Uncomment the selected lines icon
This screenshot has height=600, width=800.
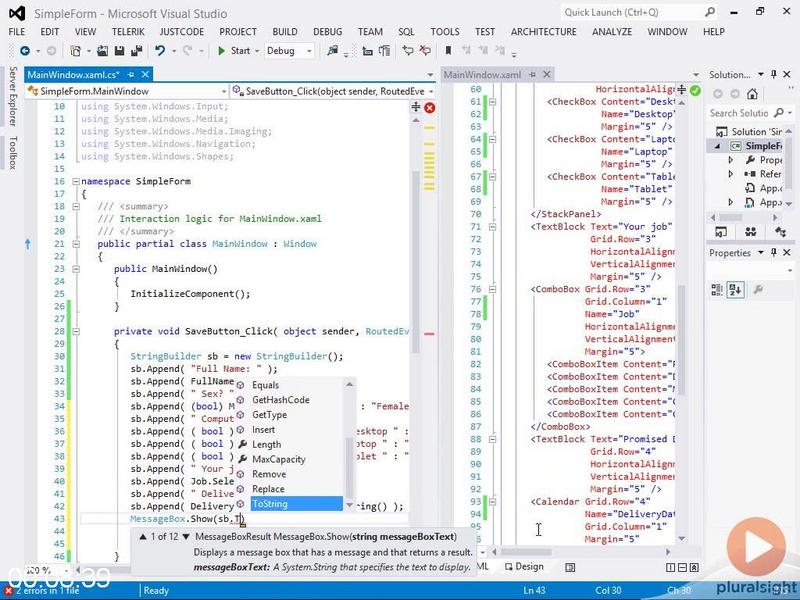click(x=424, y=51)
